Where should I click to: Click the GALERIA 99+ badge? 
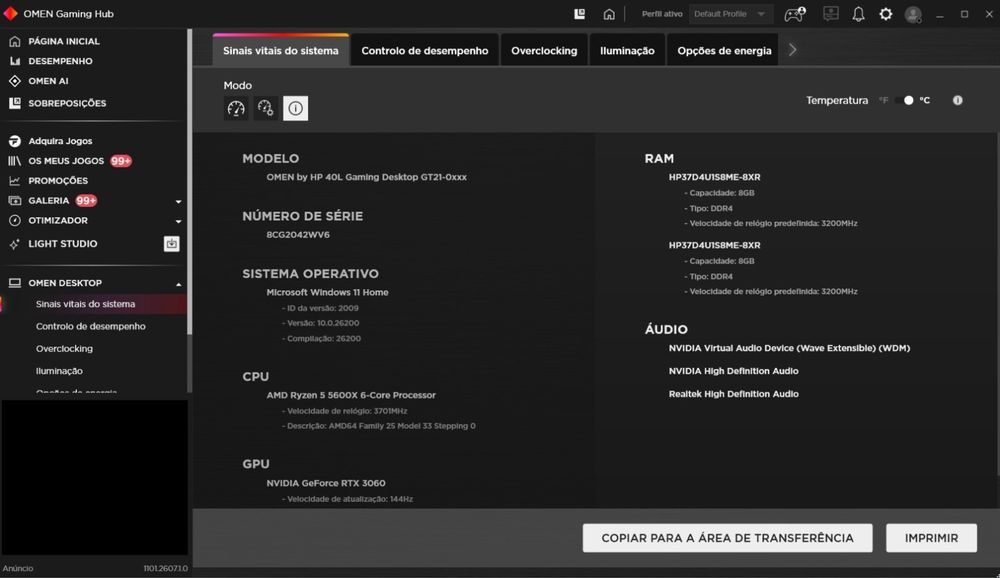(x=85, y=201)
